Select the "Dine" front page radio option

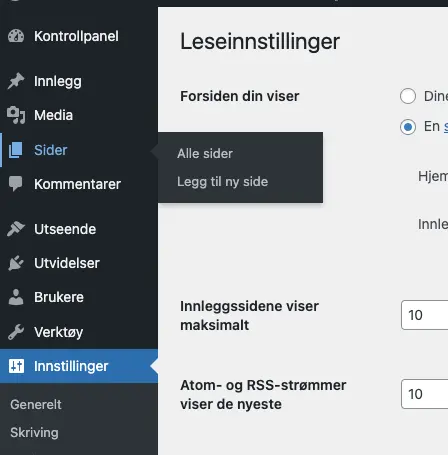pyautogui.click(x=408, y=96)
